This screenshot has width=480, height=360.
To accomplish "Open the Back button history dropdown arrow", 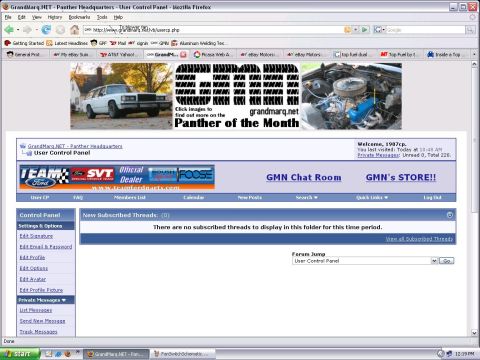I will click(x=18, y=30).
